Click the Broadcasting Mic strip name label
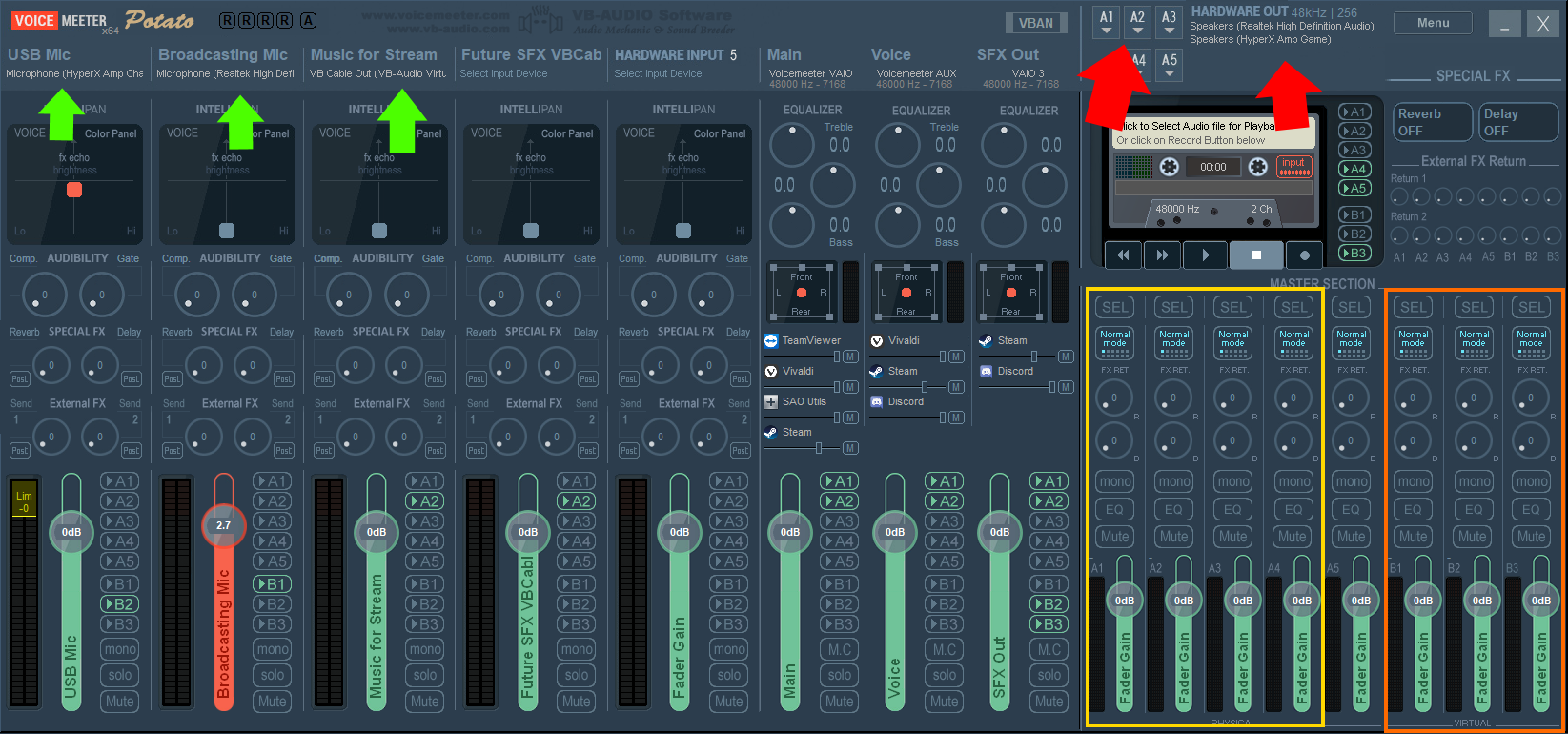 (x=223, y=54)
